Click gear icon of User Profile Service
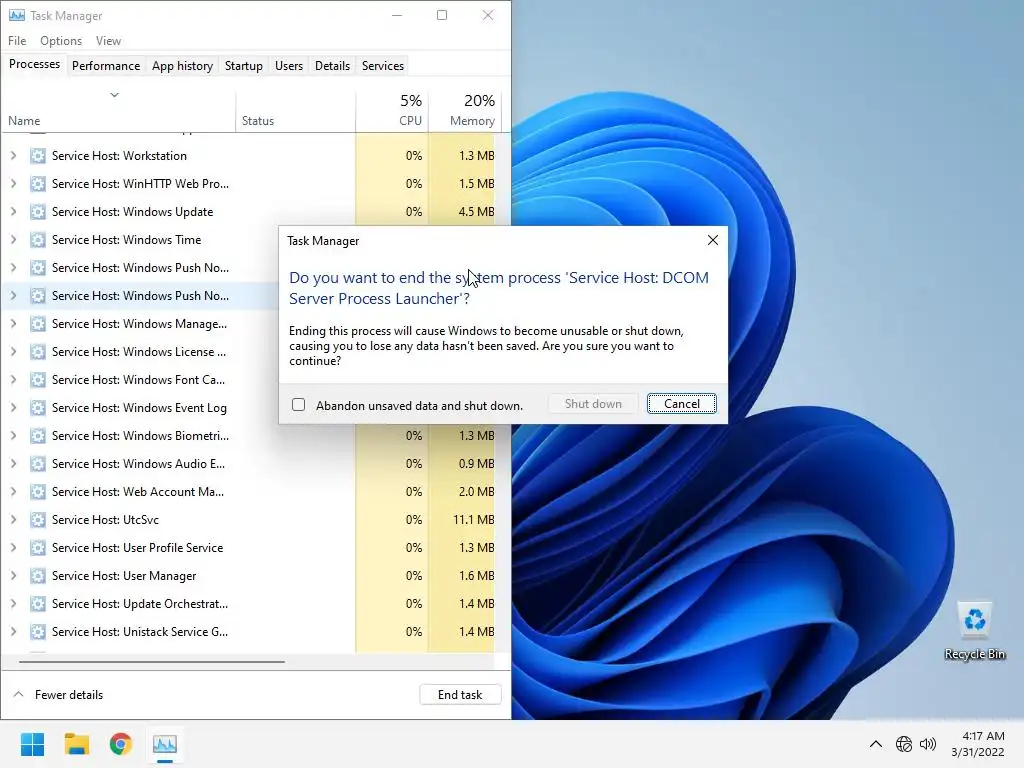This screenshot has height=768, width=1024. point(38,547)
